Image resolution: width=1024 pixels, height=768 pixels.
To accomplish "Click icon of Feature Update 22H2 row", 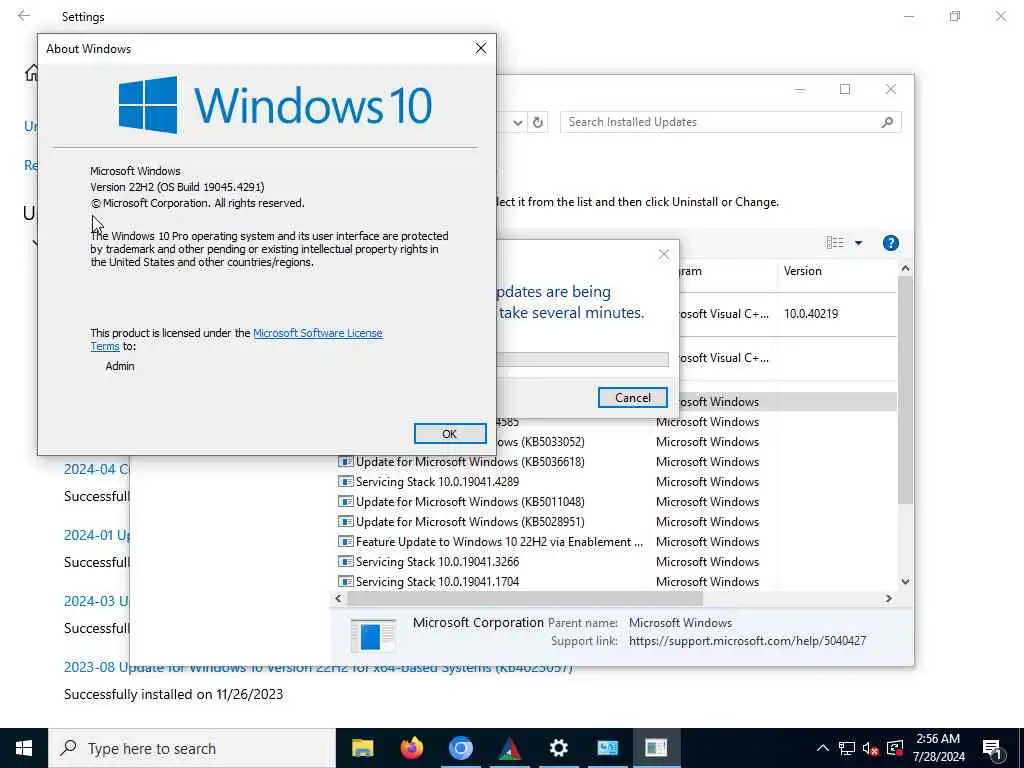I will pos(345,542).
